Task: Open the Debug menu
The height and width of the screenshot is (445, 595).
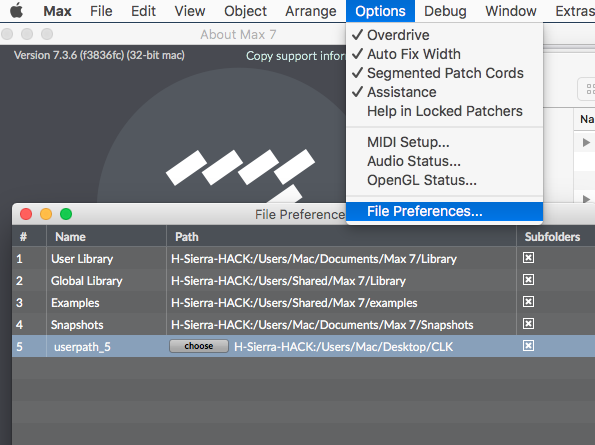Action: (445, 11)
